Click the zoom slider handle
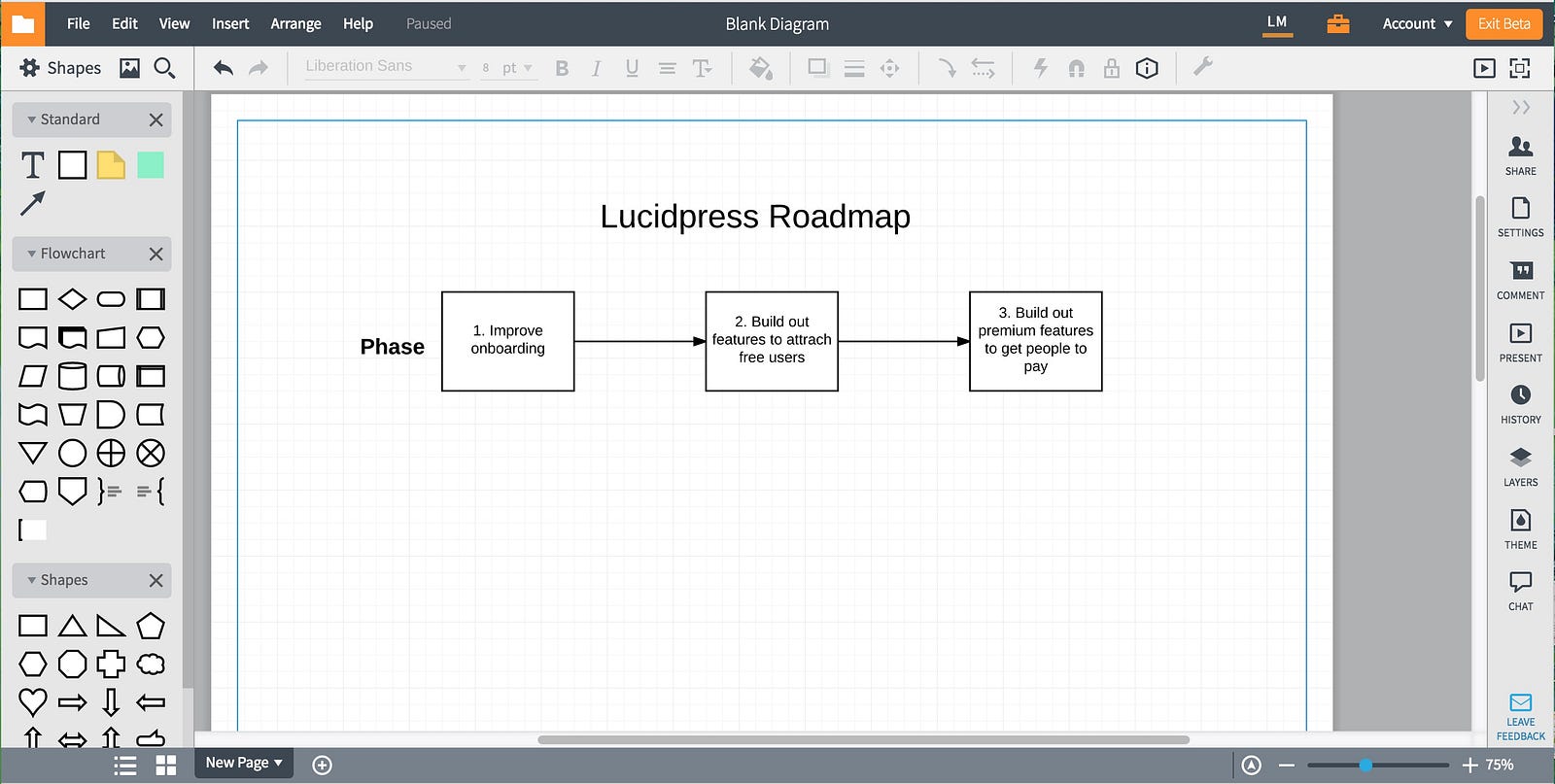Screen dimensions: 1555x784 1365,766
